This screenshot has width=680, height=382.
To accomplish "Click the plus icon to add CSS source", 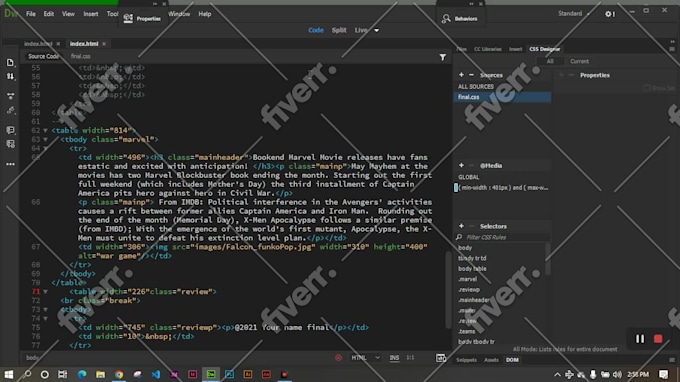I will [461, 75].
